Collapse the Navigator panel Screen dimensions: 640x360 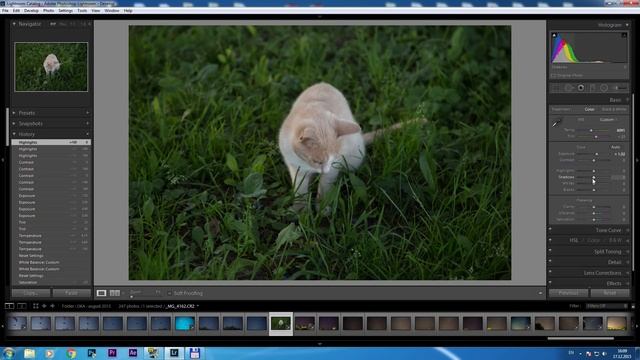(x=14, y=24)
